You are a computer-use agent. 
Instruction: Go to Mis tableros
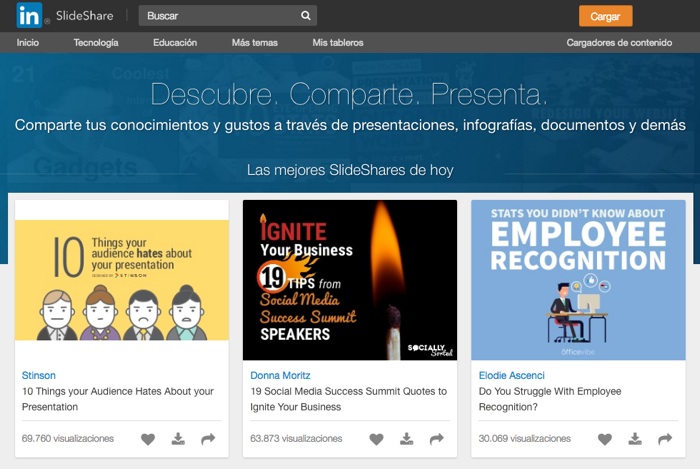pos(338,42)
